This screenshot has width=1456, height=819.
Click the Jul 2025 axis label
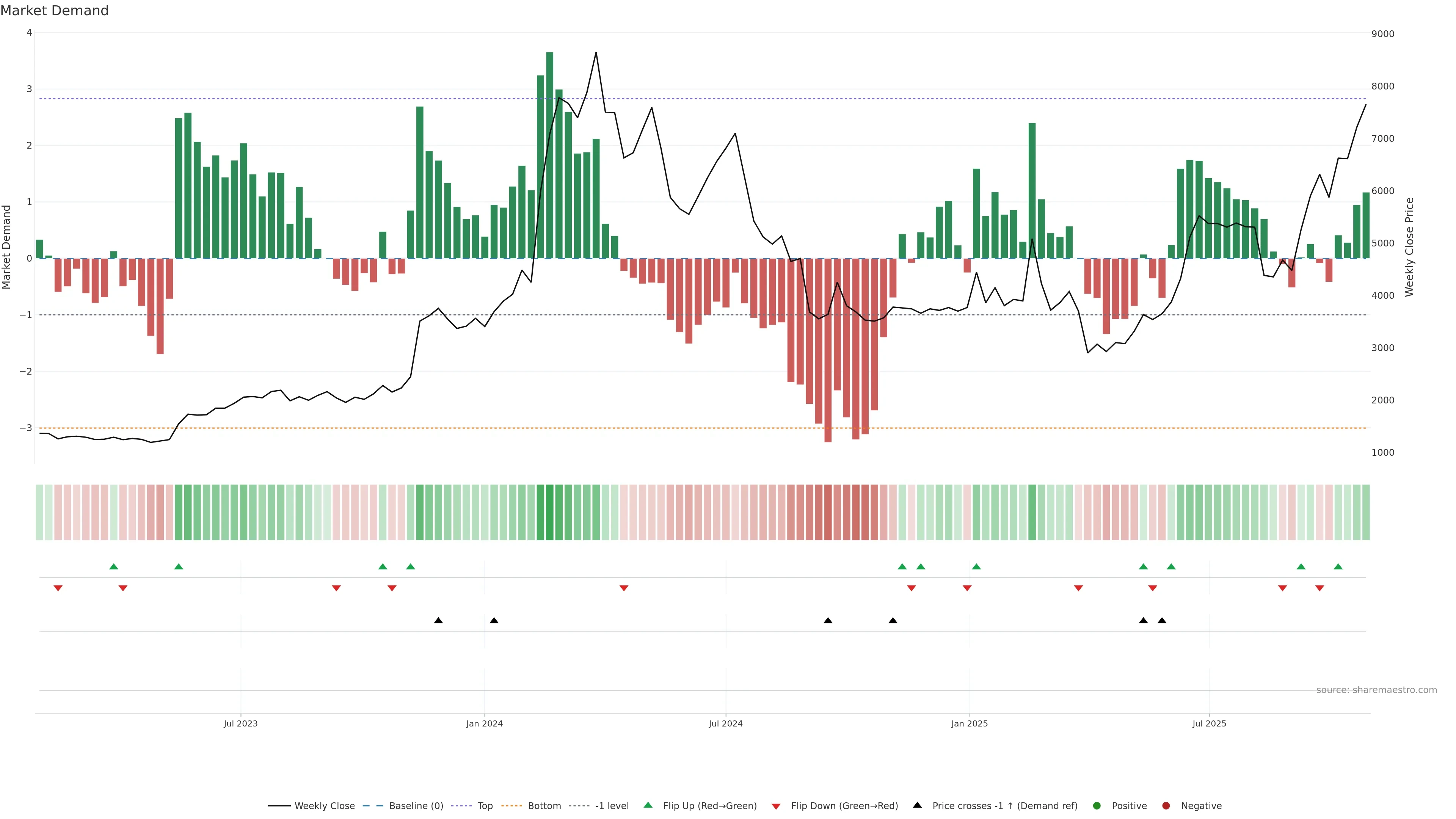pos(1209,723)
